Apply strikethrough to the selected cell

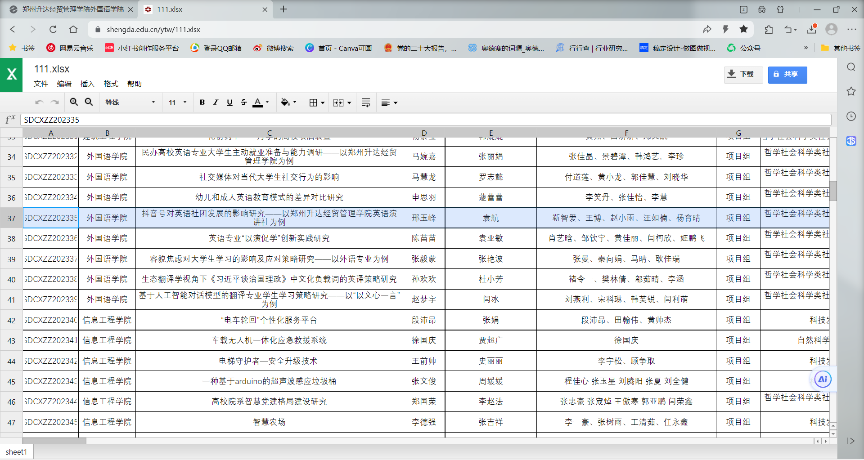click(242, 102)
